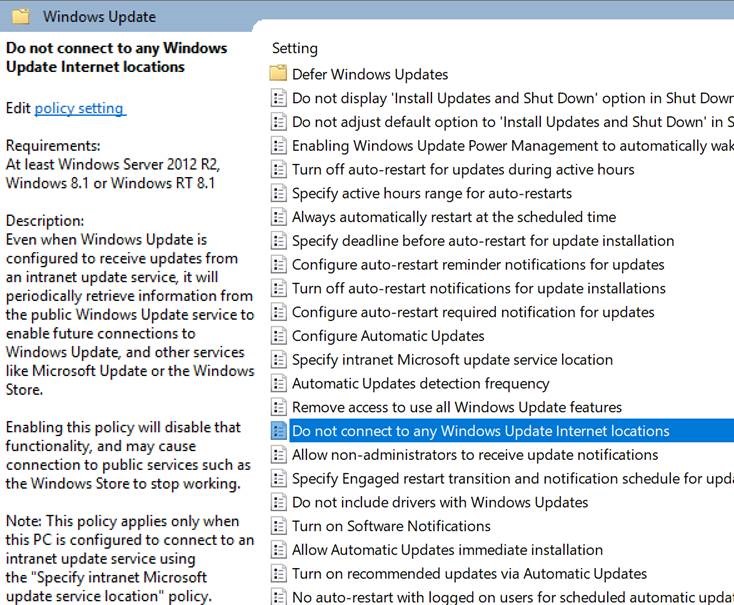Viewport: 734px width, 605px height.
Task: Select Always automatically restart at scheduled time
Action: [453, 217]
